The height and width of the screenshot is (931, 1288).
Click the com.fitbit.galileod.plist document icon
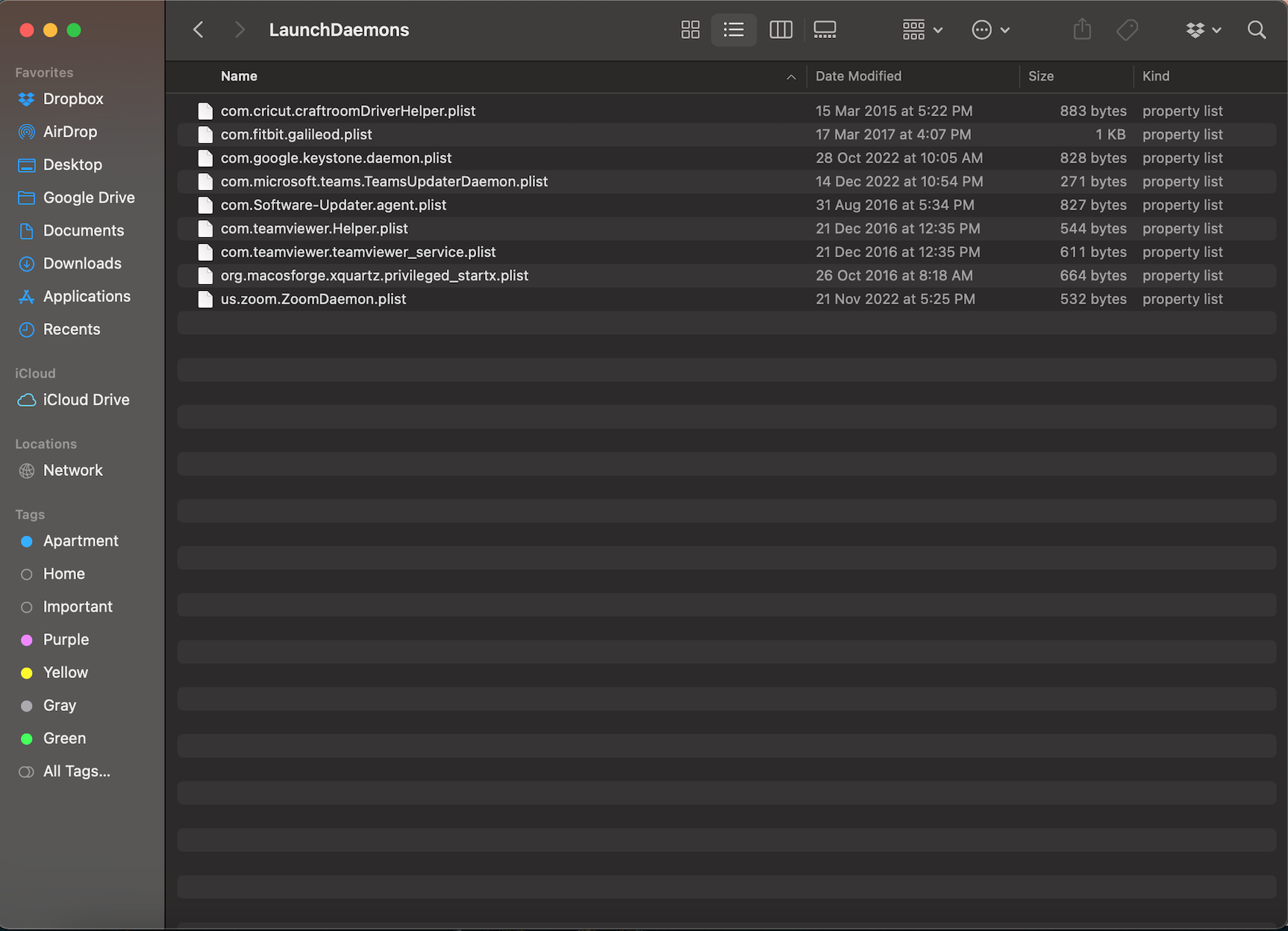(x=205, y=134)
